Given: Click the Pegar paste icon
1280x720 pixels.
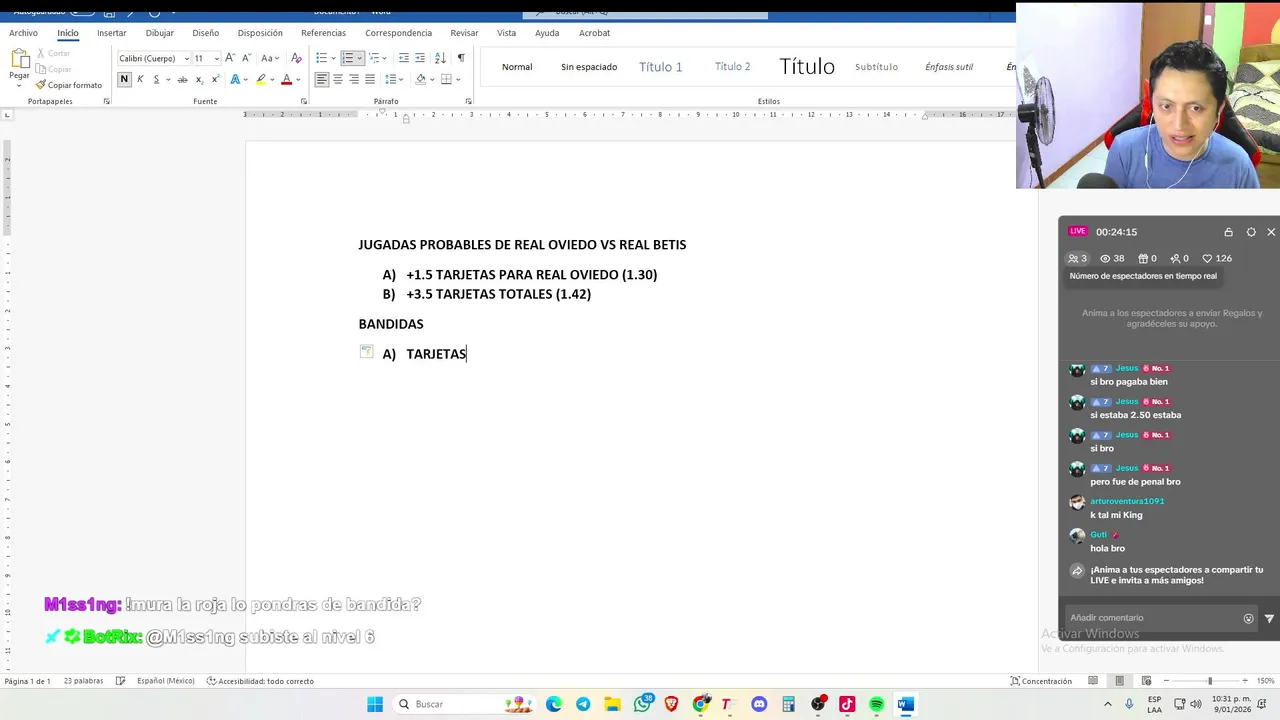Looking at the screenshot, I should [x=19, y=59].
